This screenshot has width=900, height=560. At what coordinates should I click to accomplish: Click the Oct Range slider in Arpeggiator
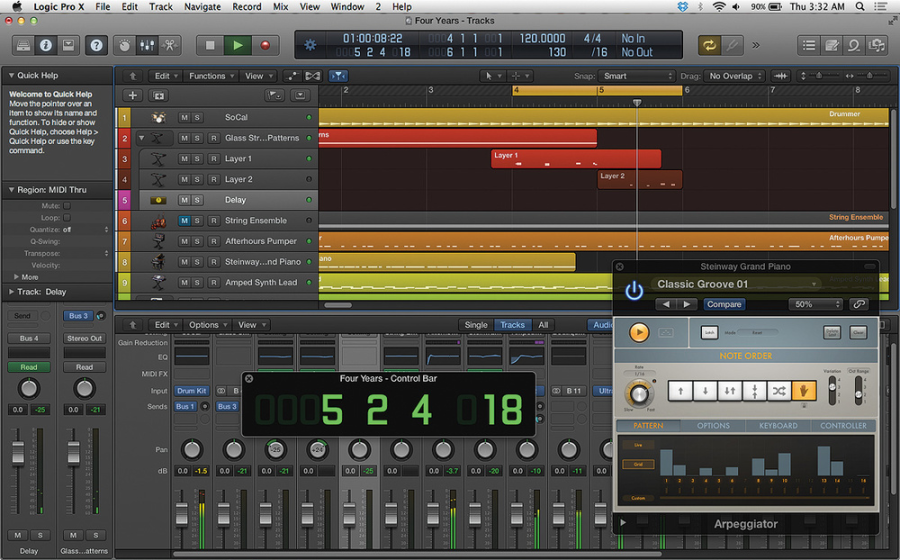pyautogui.click(x=859, y=390)
